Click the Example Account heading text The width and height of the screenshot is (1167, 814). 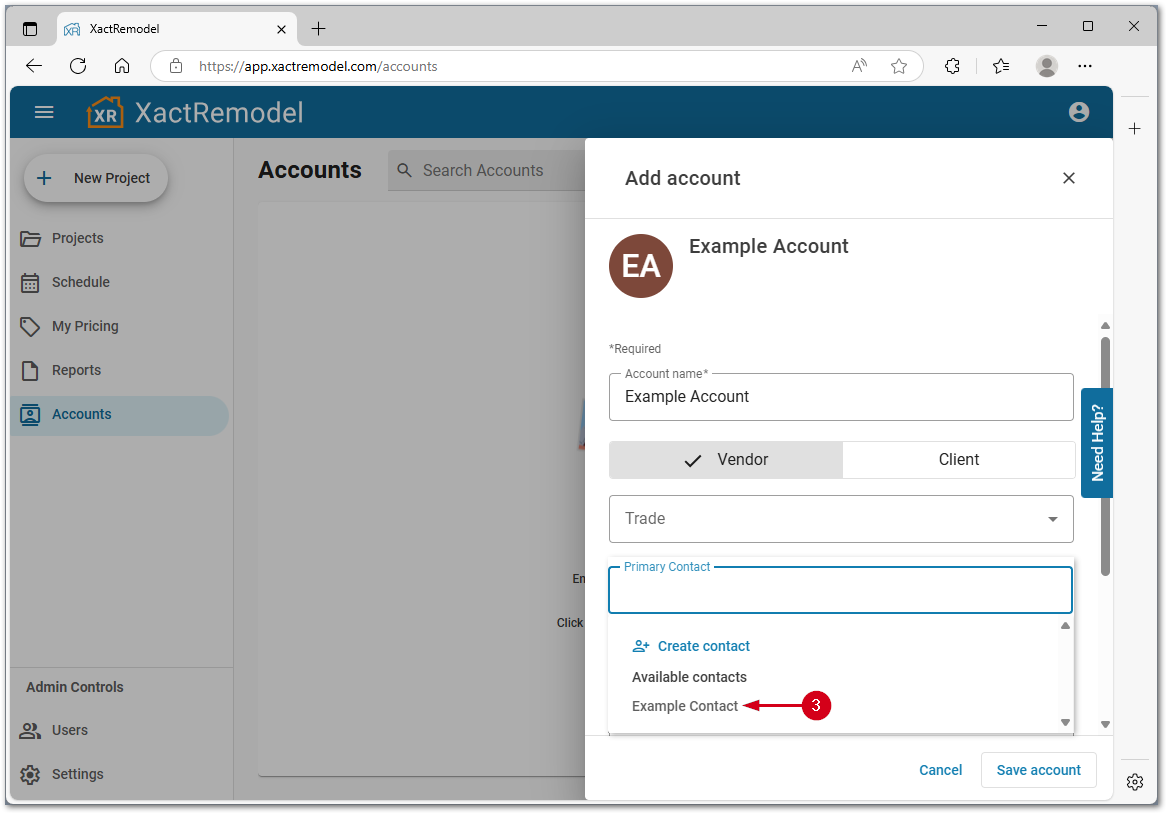pos(768,246)
